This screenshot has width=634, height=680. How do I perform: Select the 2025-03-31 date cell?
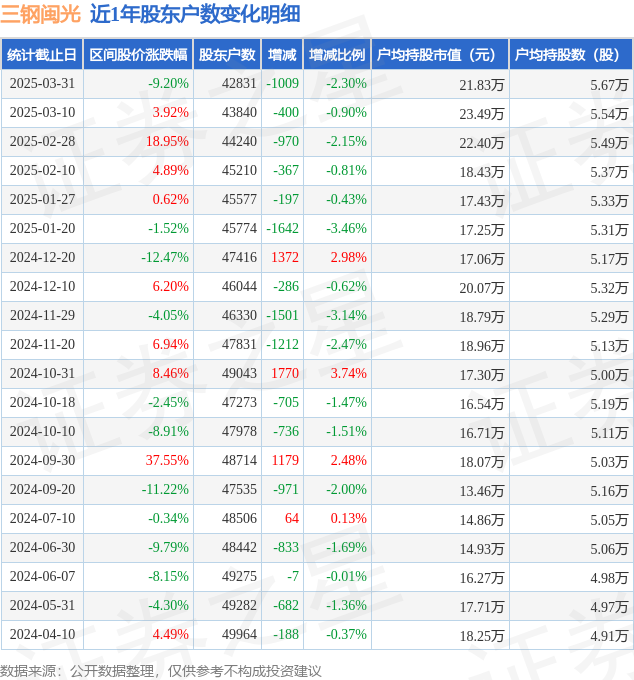pos(42,83)
